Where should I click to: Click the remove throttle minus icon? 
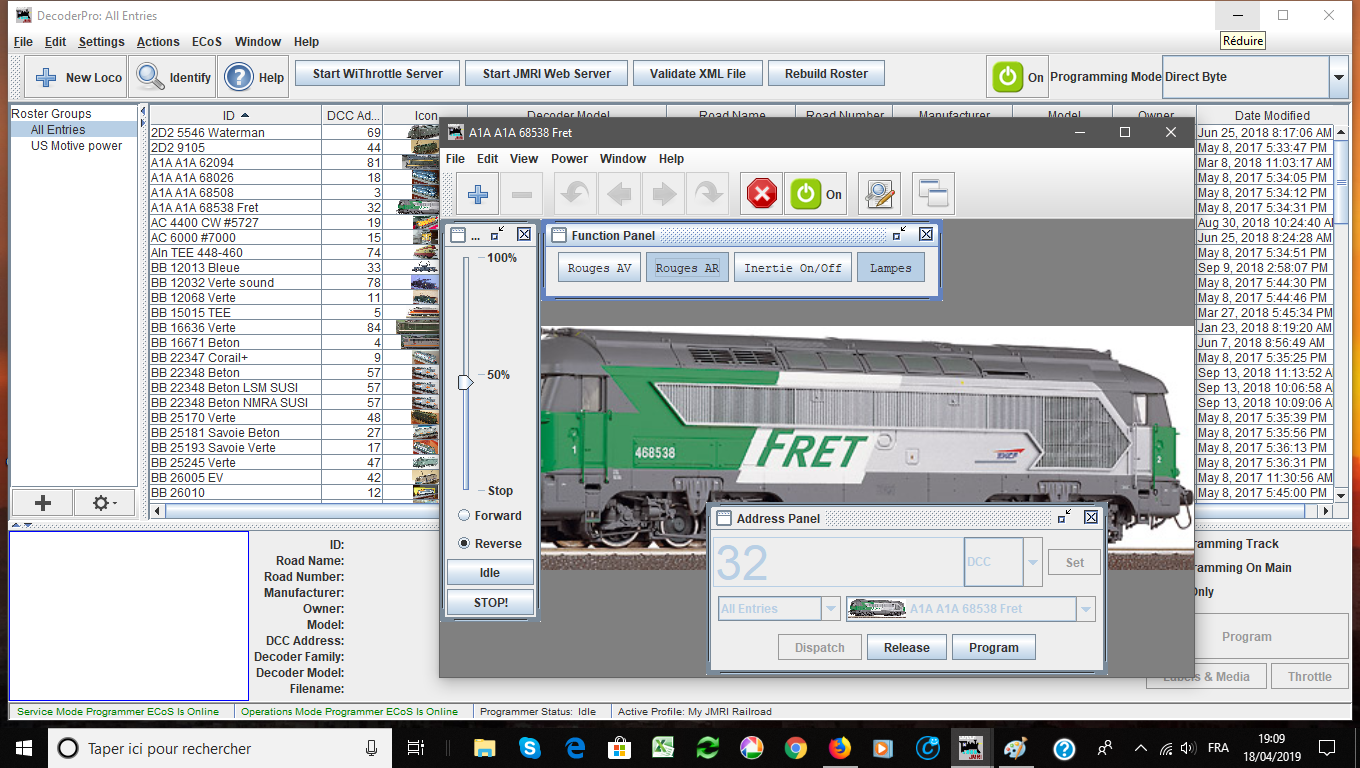[x=522, y=195]
